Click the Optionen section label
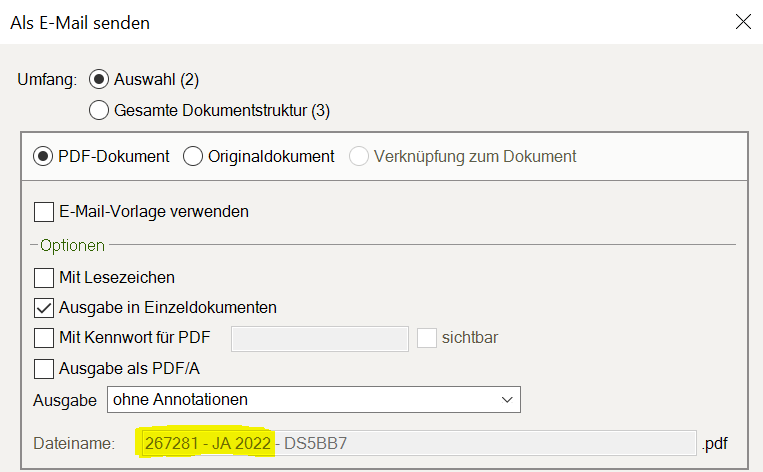Screen dimensions: 763x472 tap(72, 245)
